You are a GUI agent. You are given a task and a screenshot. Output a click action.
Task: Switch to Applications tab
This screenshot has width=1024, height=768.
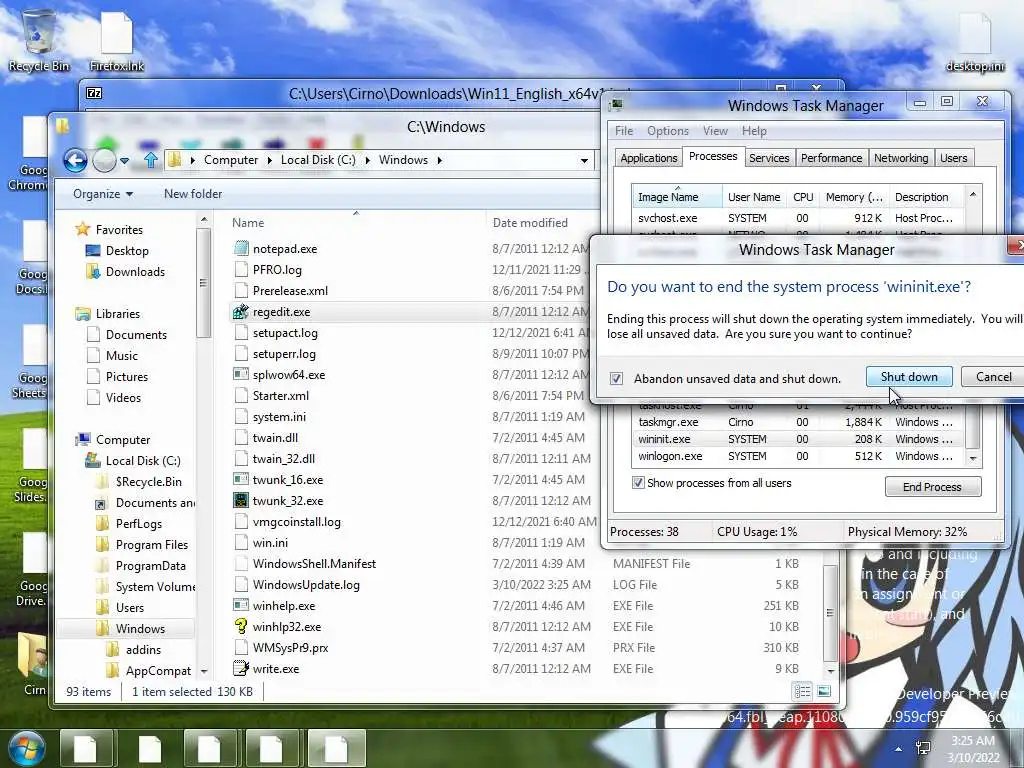648,158
